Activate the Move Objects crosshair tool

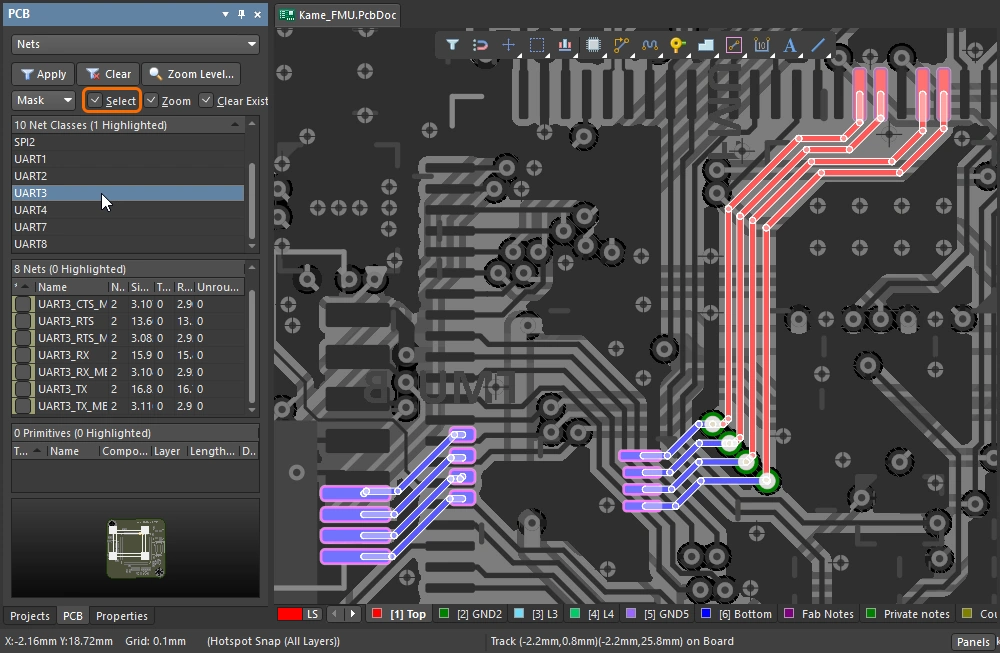point(508,45)
